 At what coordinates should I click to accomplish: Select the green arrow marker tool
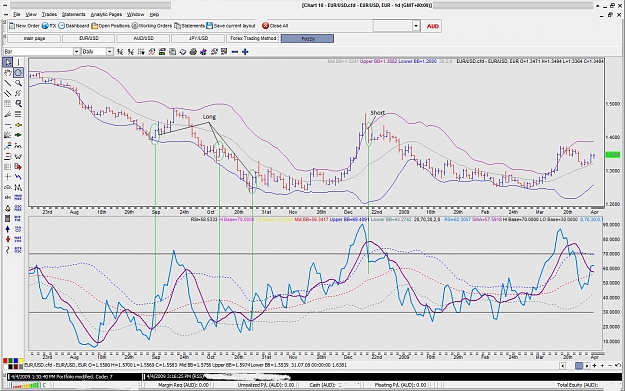[x=18, y=135]
